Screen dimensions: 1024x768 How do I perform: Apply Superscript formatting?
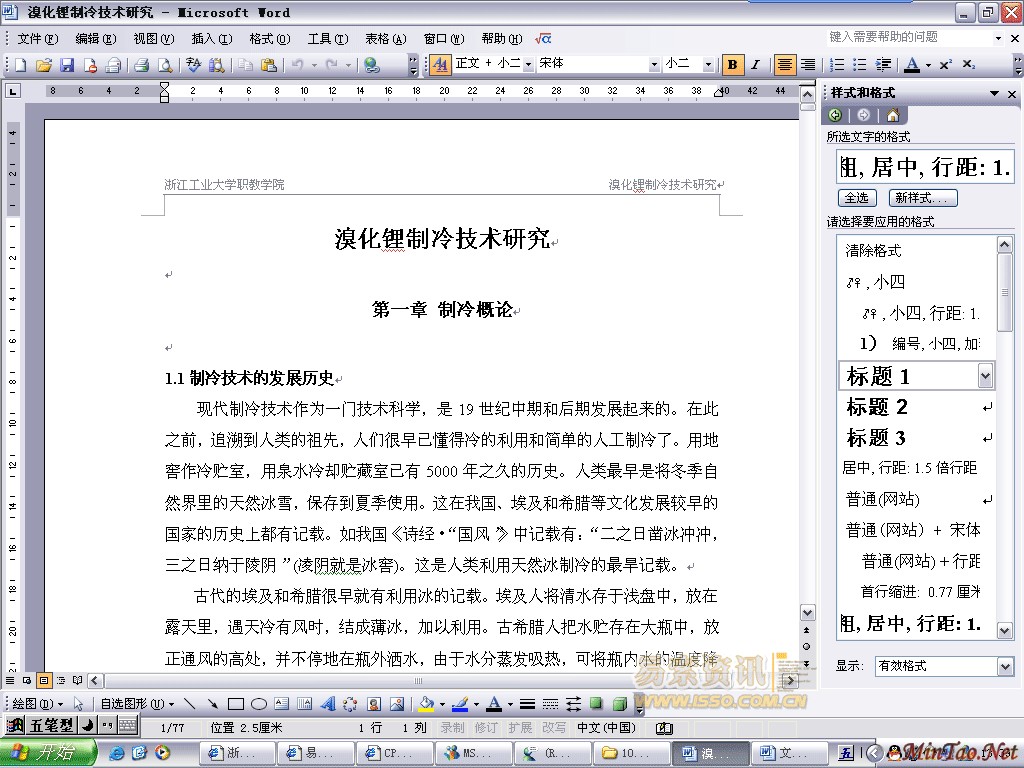[x=946, y=65]
